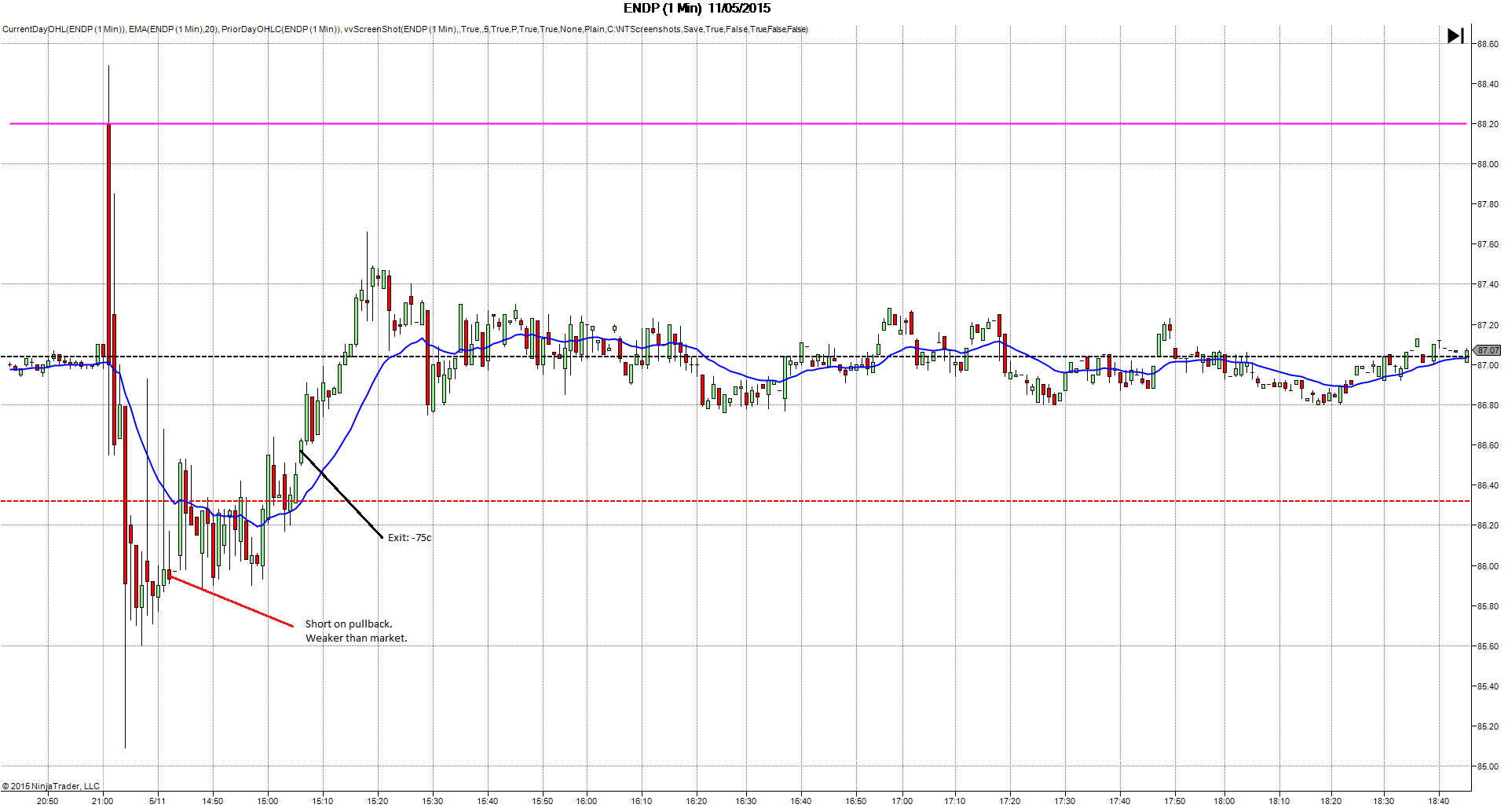
Task: Click the 16:20 time axis label
Action: [696, 801]
